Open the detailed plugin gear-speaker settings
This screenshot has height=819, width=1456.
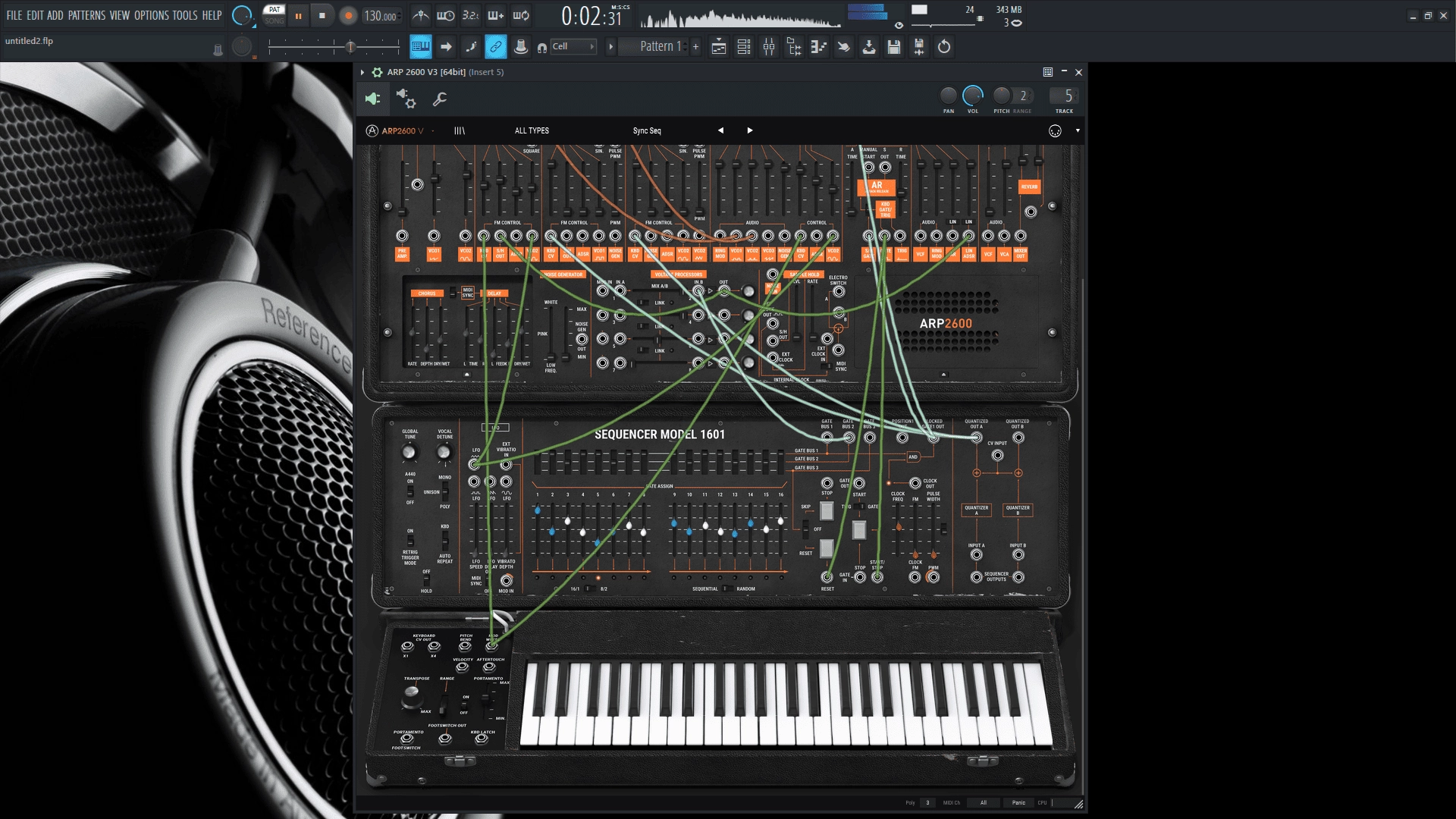pos(406,99)
